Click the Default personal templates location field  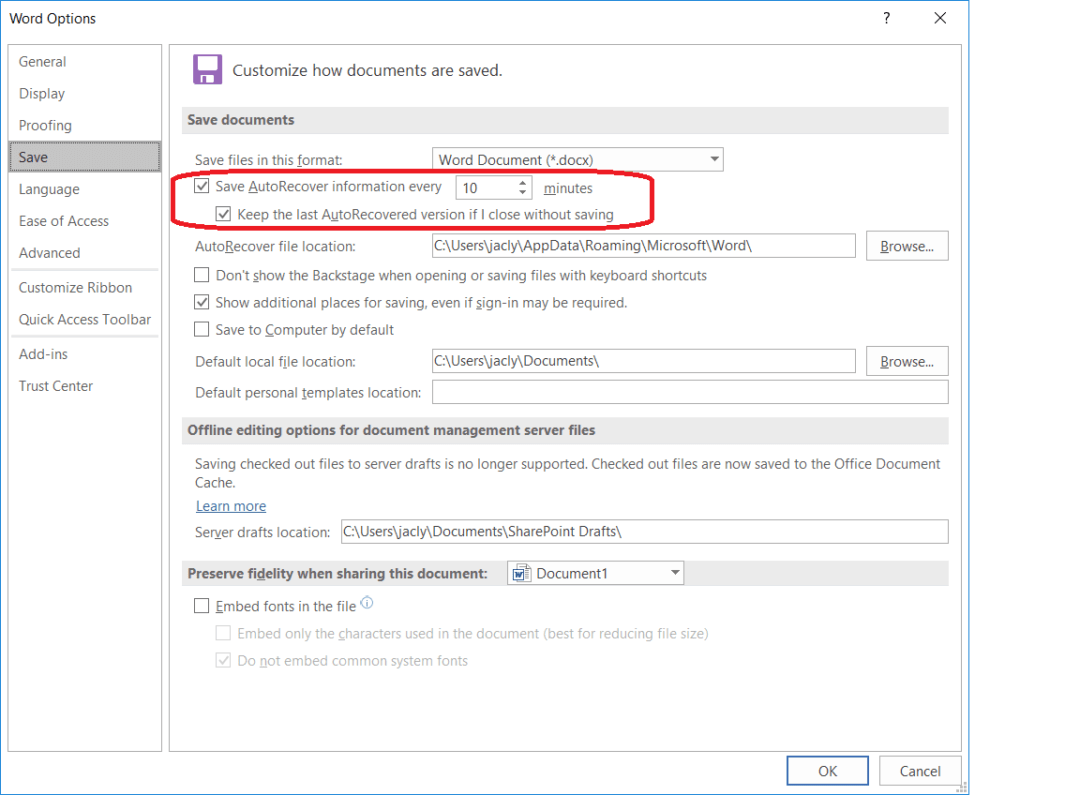[689, 392]
